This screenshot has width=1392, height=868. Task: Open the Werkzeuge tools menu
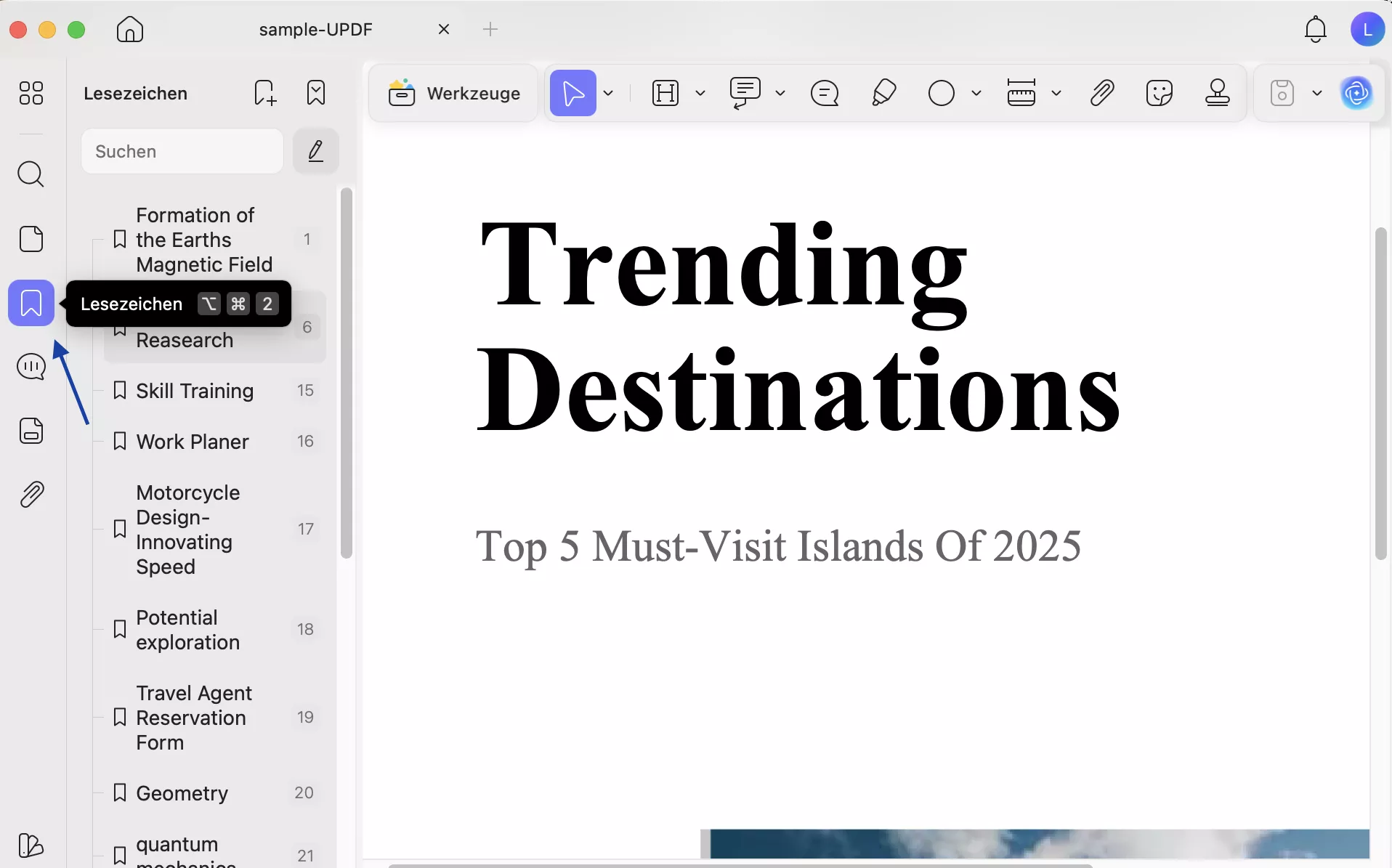(454, 93)
